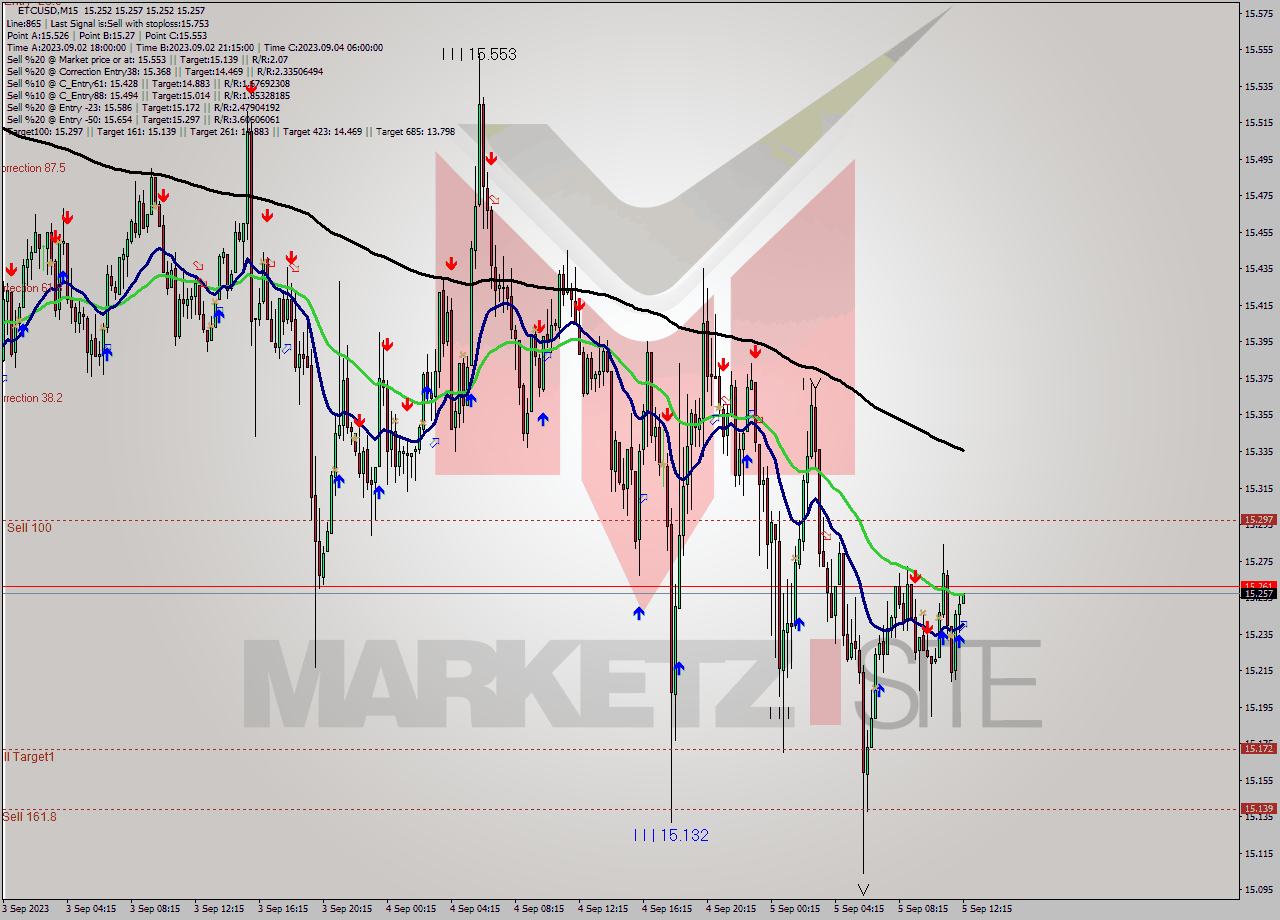This screenshot has width=1280, height=920.
Task: Click 15.095 on the price scale
Action: [x=1258, y=889]
